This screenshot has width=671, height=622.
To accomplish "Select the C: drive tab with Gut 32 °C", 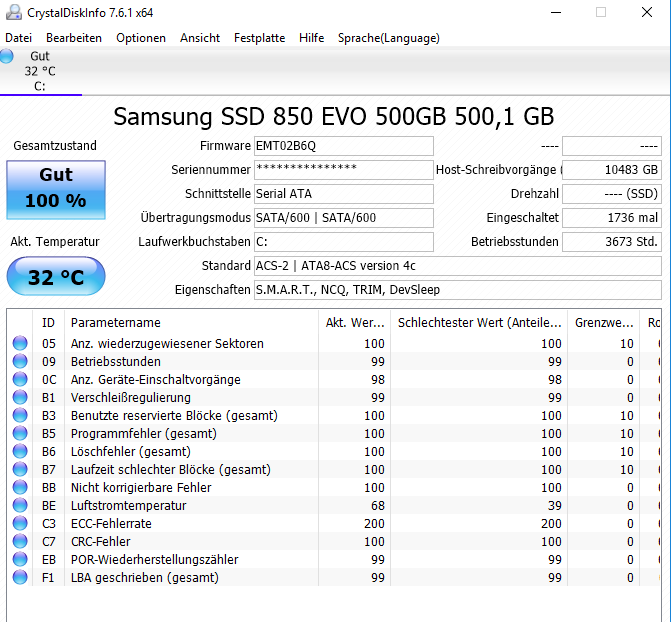I will (41, 71).
